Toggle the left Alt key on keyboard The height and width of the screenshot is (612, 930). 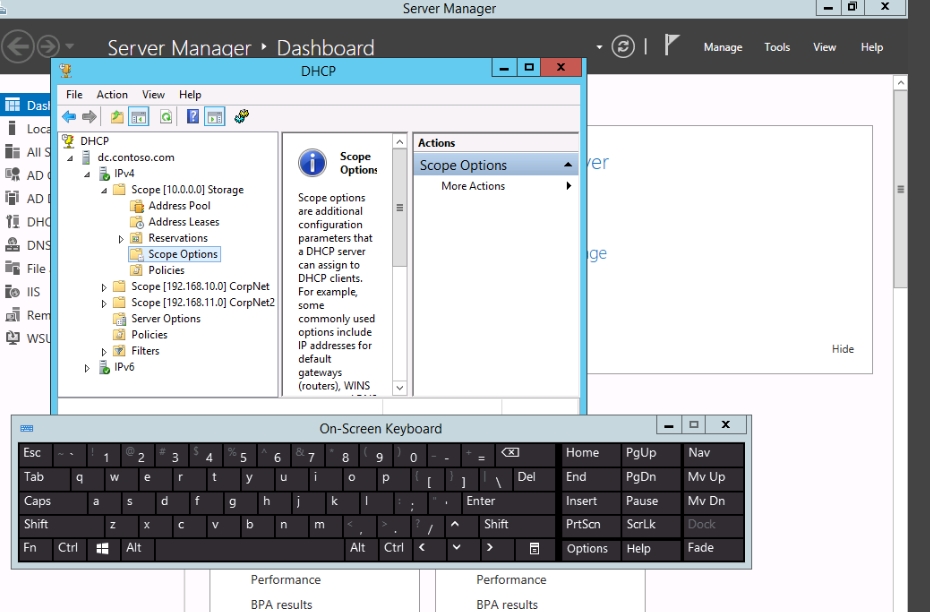pos(137,549)
